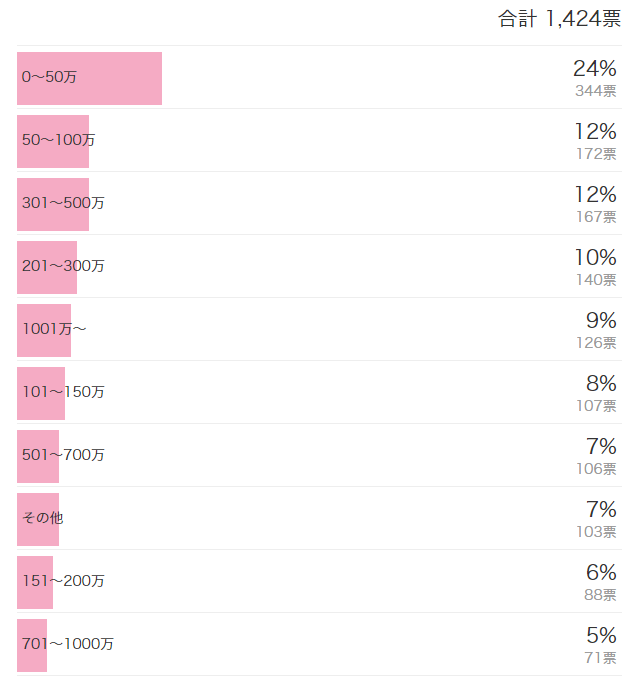The width and height of the screenshot is (632, 685).
Task: Click the 172票 vote count label
Action: pyautogui.click(x=596, y=154)
